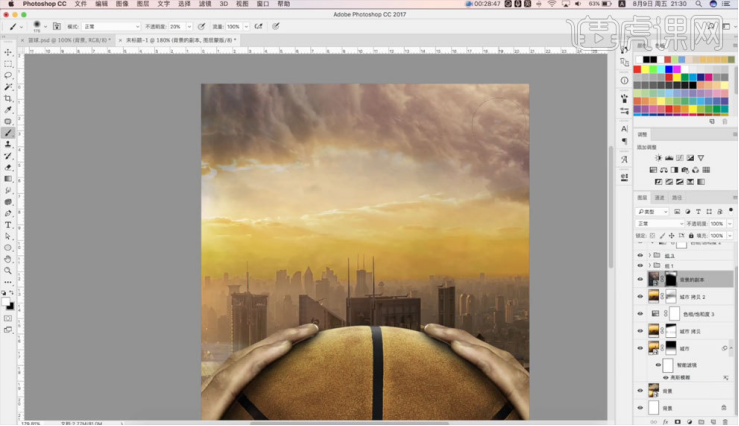The width and height of the screenshot is (739, 426).
Task: Click the delete layer trash icon
Action: click(726, 421)
